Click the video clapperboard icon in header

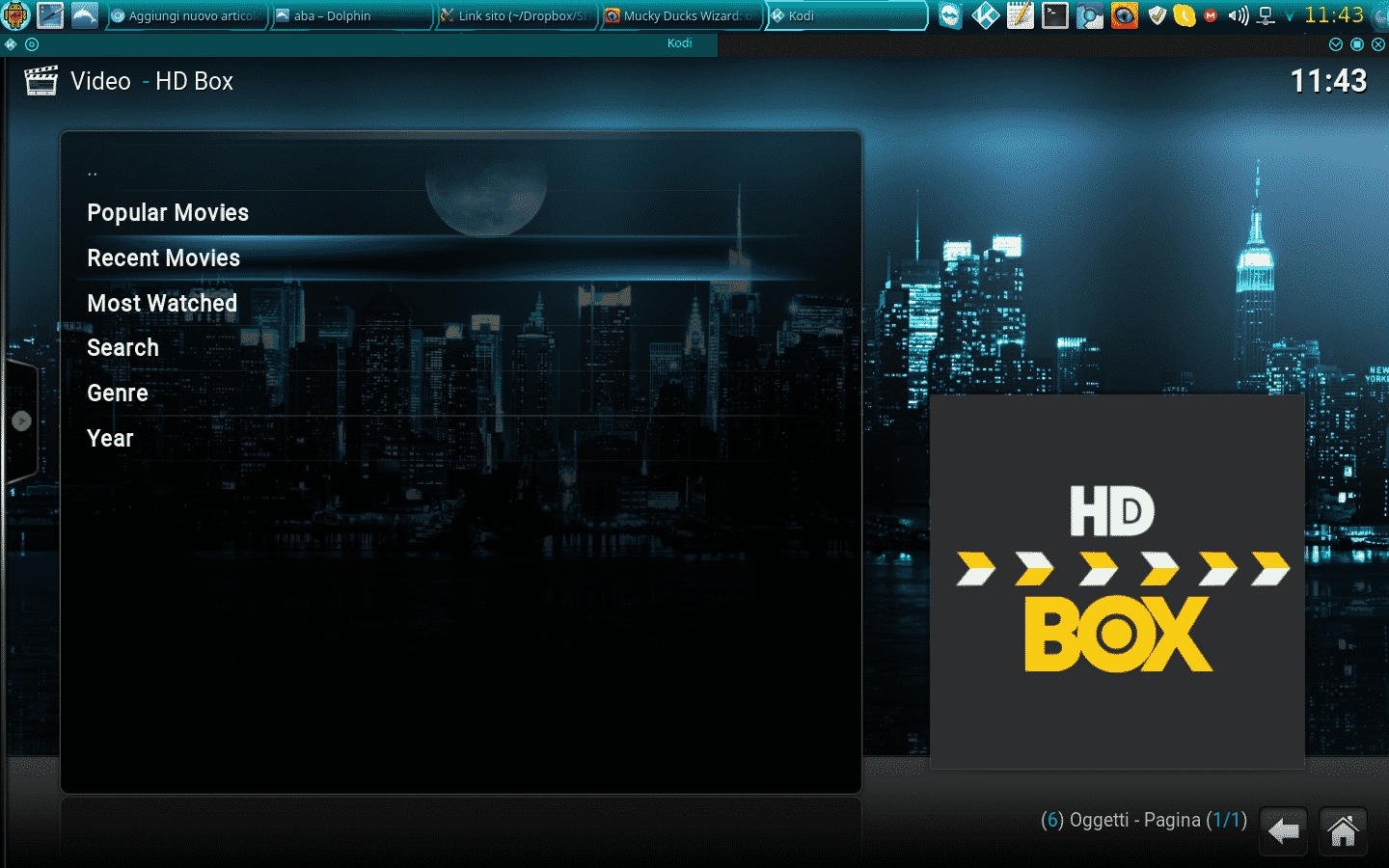point(41,81)
